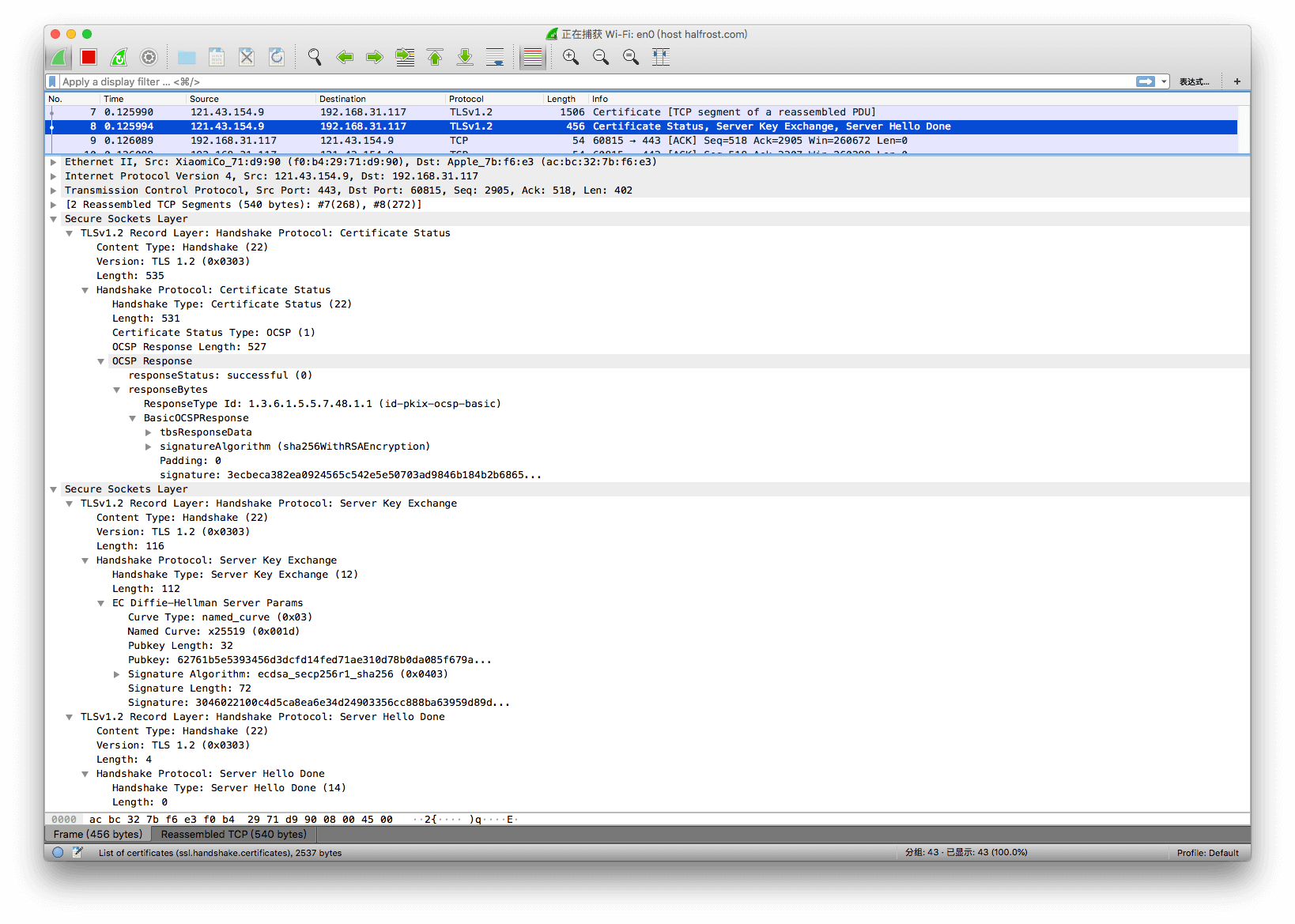Go forward to next packet arrow
This screenshot has width=1295, height=924.
coord(375,57)
